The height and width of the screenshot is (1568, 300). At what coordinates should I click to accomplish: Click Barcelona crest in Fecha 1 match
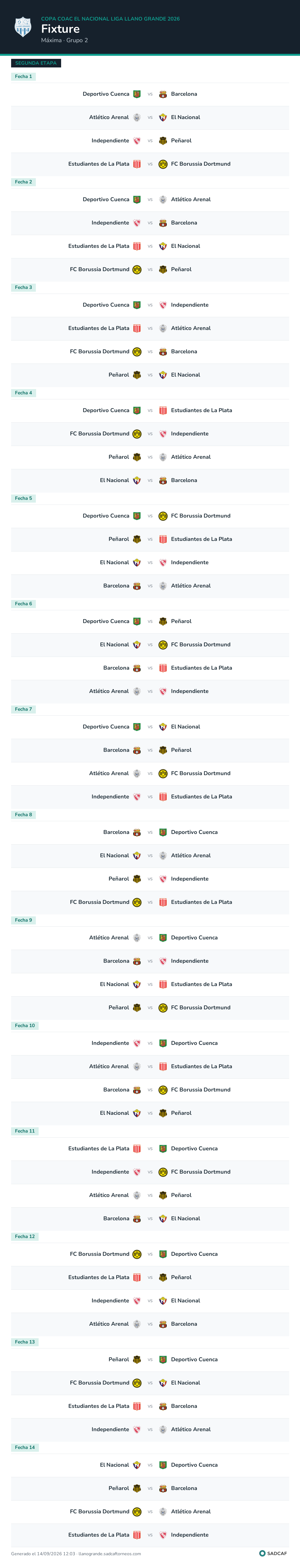click(x=163, y=94)
